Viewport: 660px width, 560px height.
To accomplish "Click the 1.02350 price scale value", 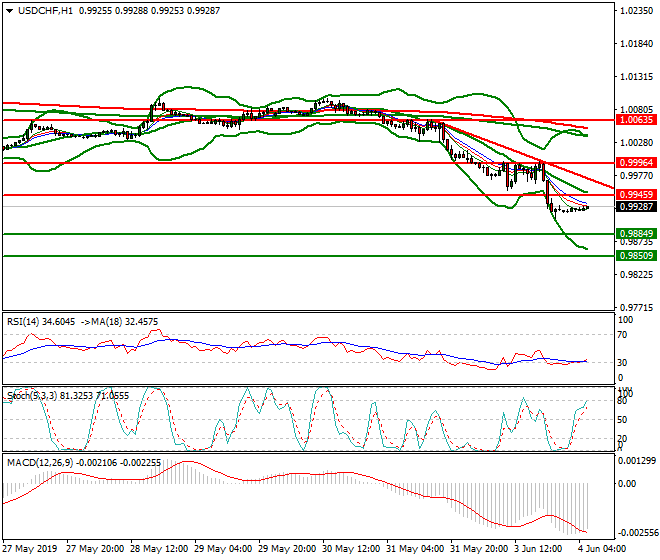I will [x=636, y=11].
